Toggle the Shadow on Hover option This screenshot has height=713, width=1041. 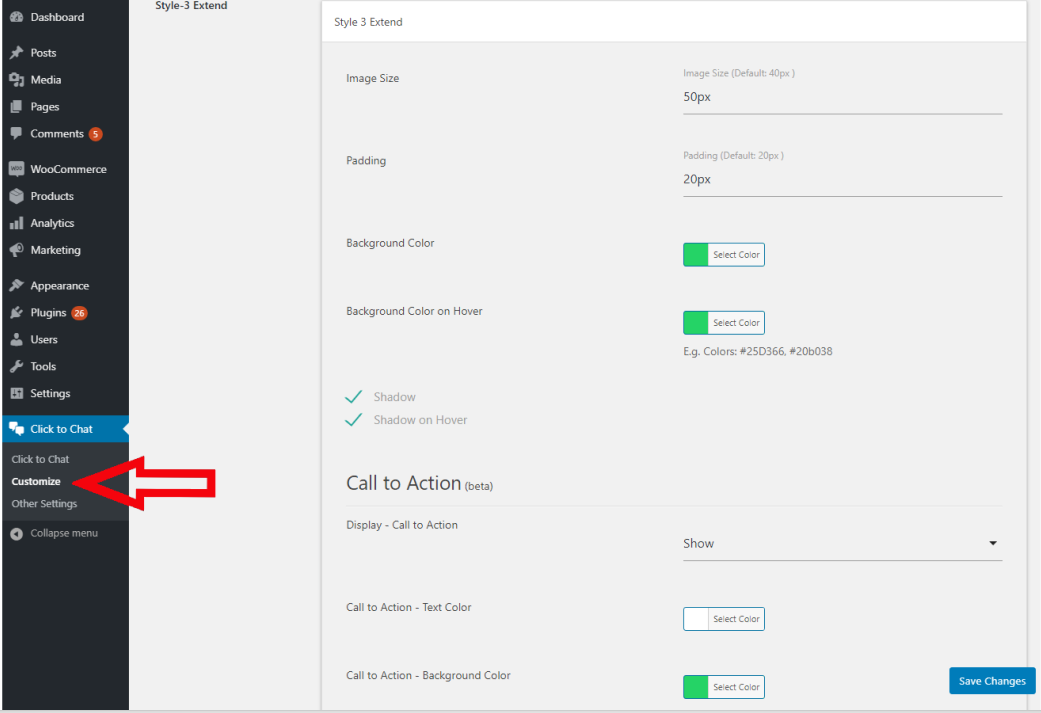pyautogui.click(x=354, y=419)
